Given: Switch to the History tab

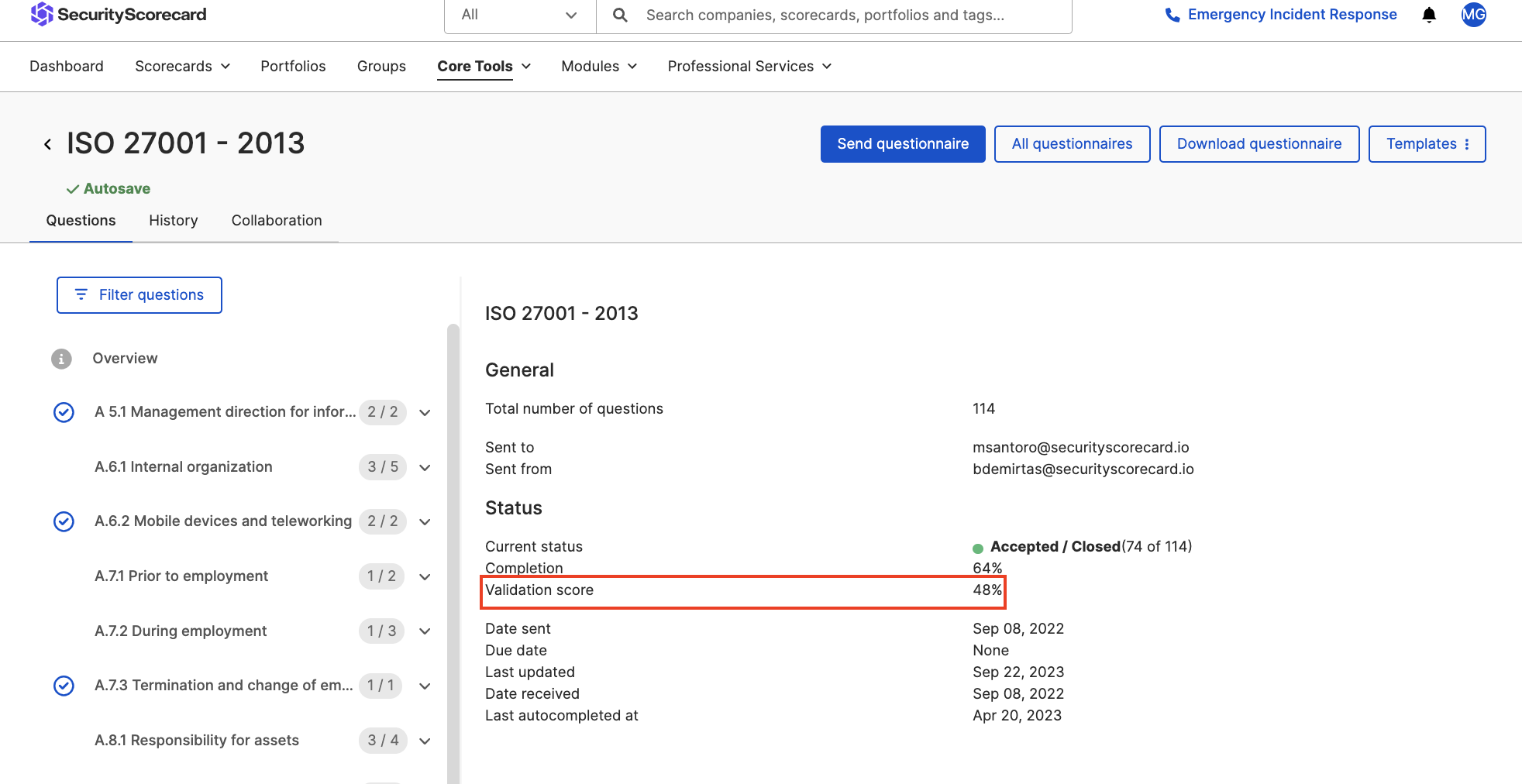Looking at the screenshot, I should click(x=174, y=221).
